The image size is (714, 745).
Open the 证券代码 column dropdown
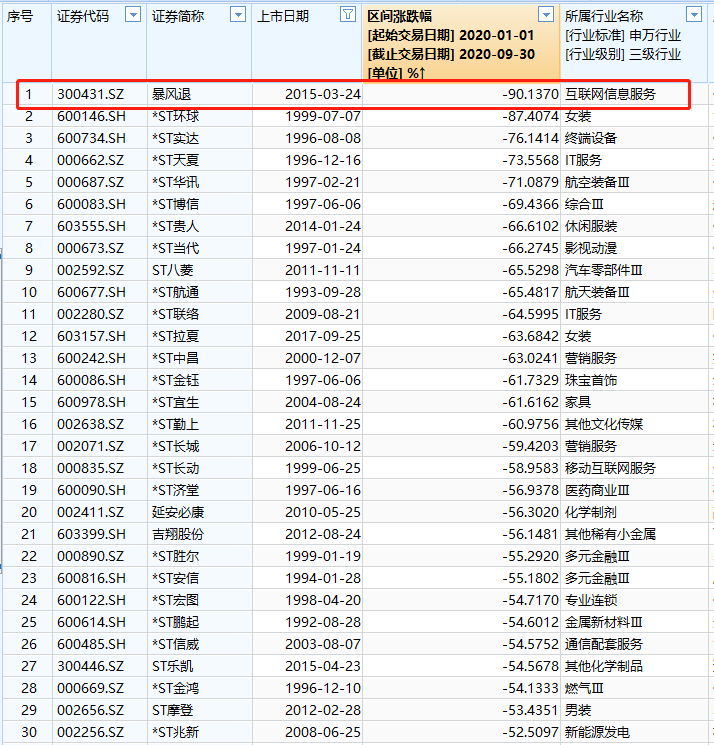coord(133,15)
